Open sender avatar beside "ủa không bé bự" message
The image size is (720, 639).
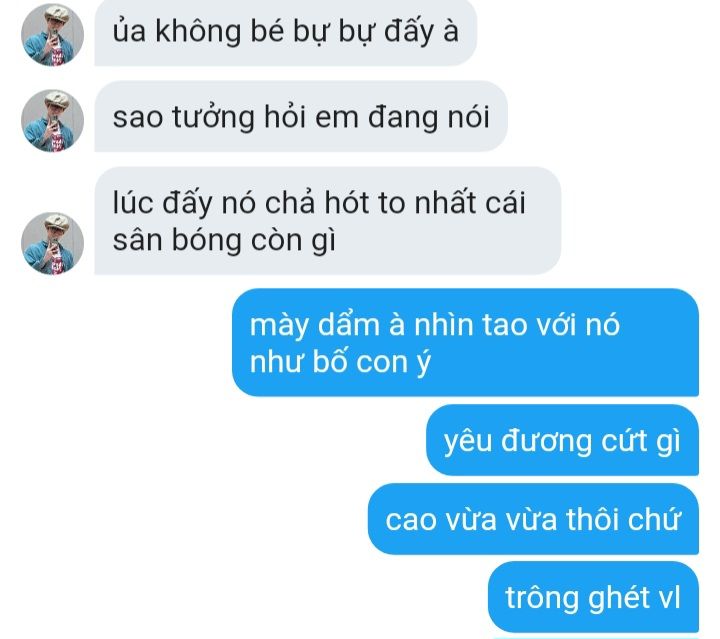click(52, 35)
